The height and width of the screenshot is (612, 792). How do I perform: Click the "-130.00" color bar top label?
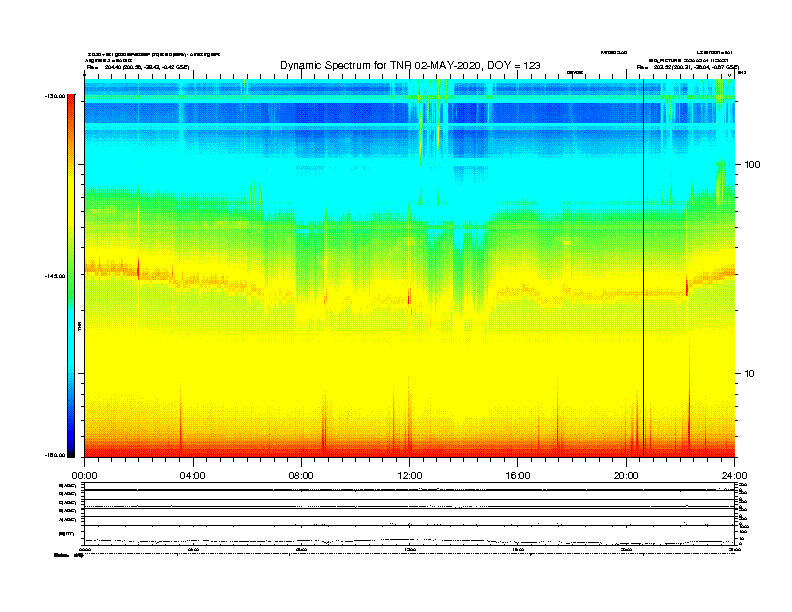pyautogui.click(x=55, y=96)
